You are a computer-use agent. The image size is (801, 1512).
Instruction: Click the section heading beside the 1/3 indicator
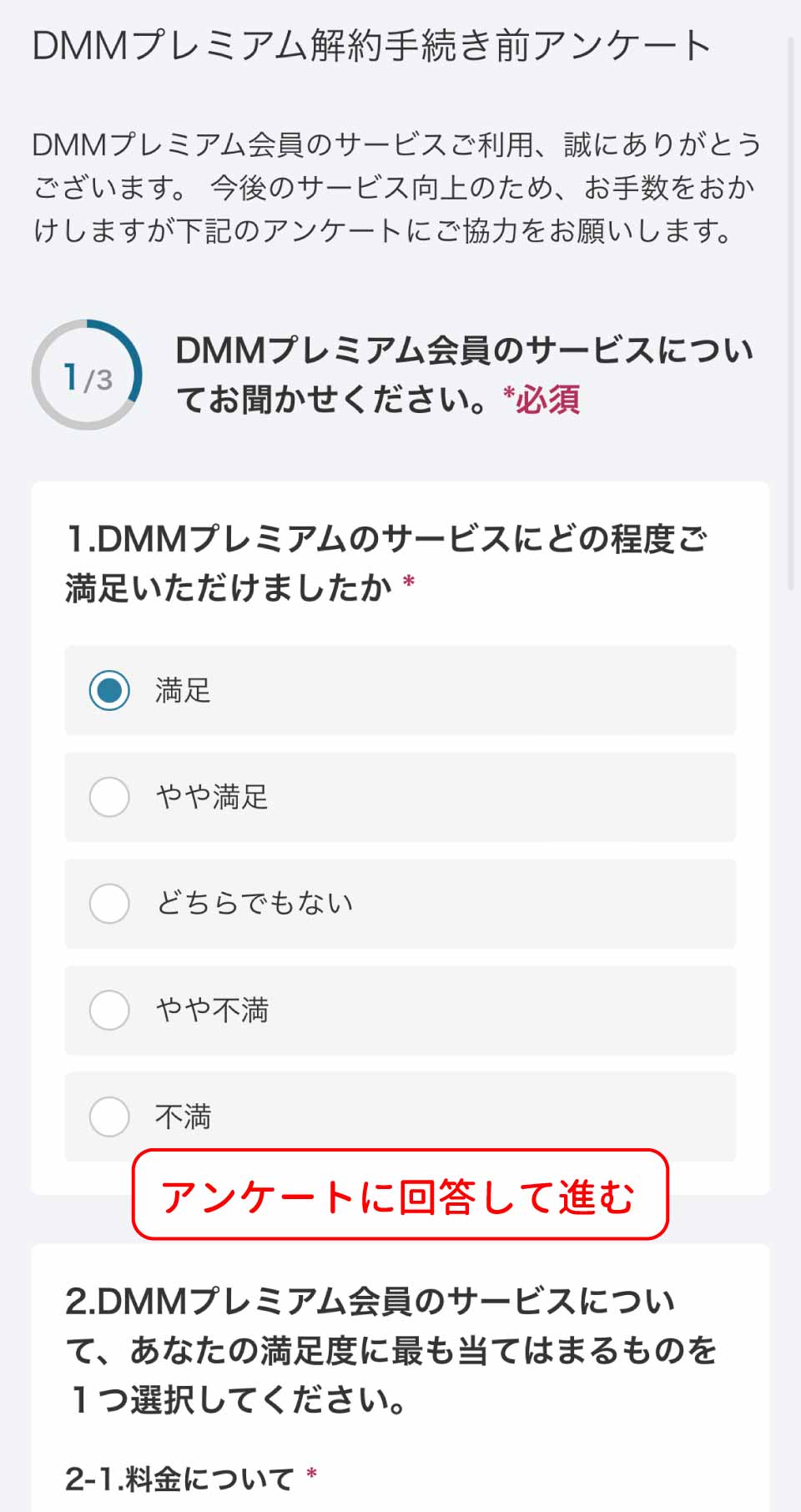pyautogui.click(x=463, y=374)
